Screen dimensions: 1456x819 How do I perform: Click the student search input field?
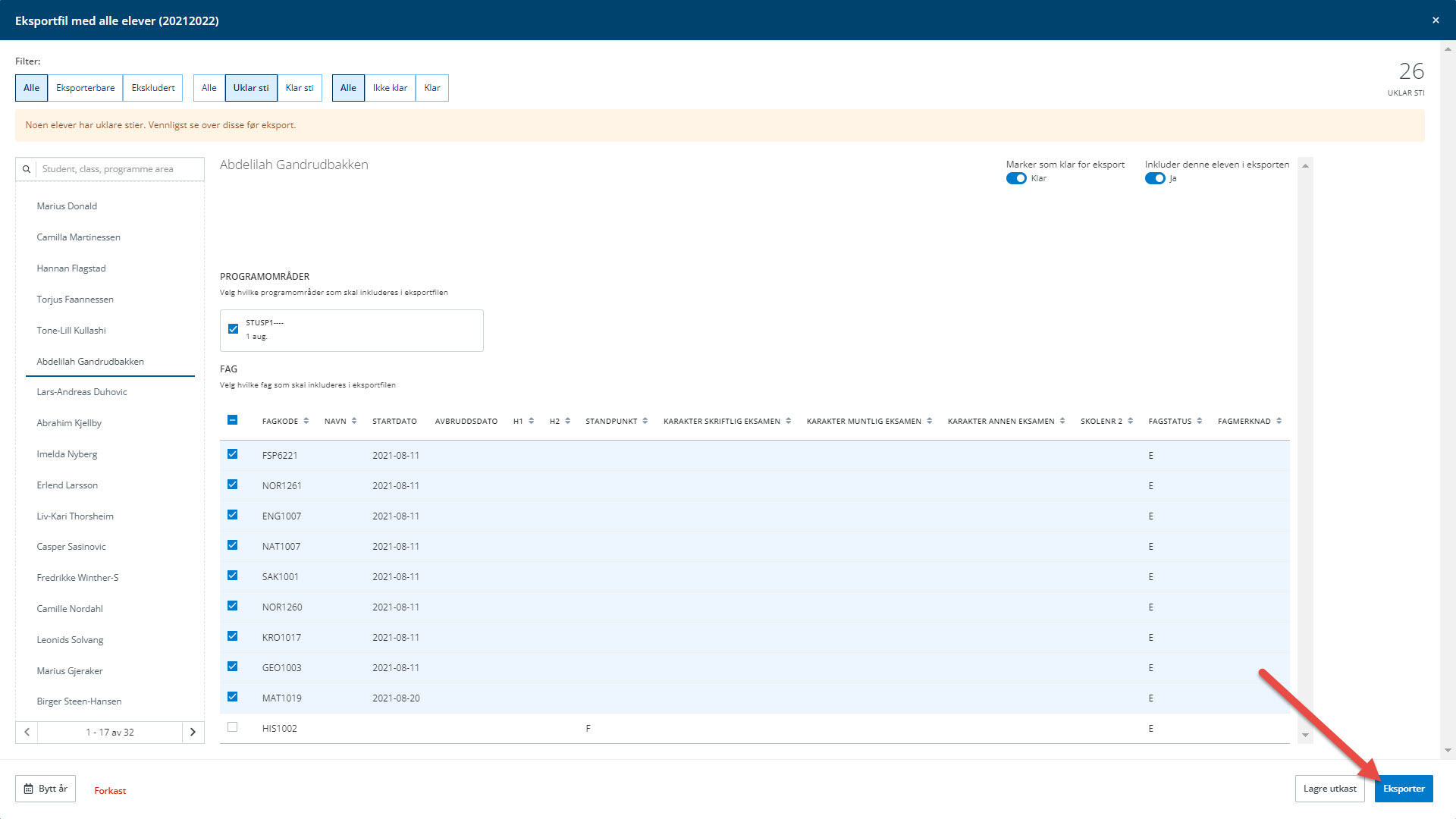[x=120, y=169]
